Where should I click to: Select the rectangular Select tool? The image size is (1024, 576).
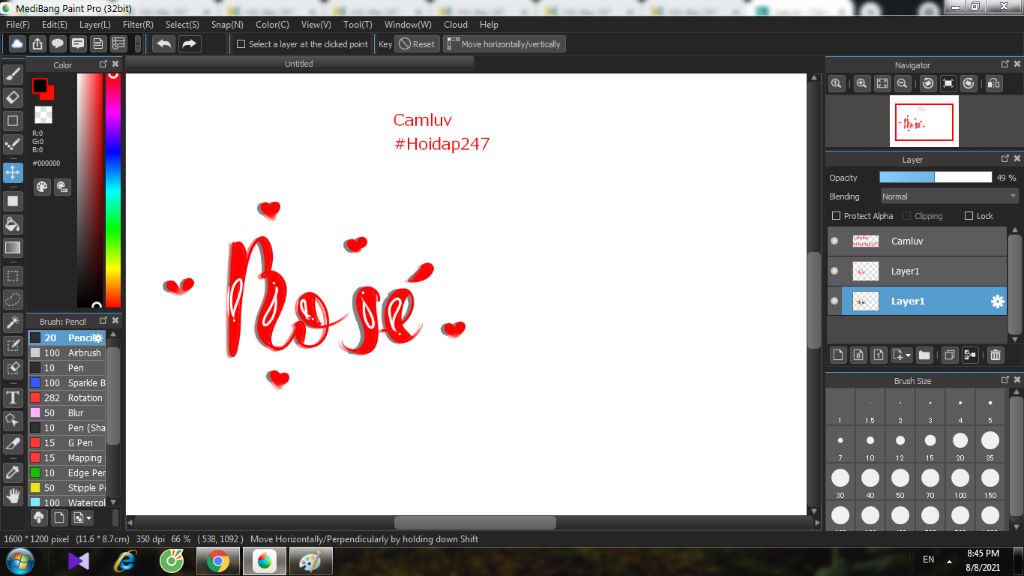[12, 276]
